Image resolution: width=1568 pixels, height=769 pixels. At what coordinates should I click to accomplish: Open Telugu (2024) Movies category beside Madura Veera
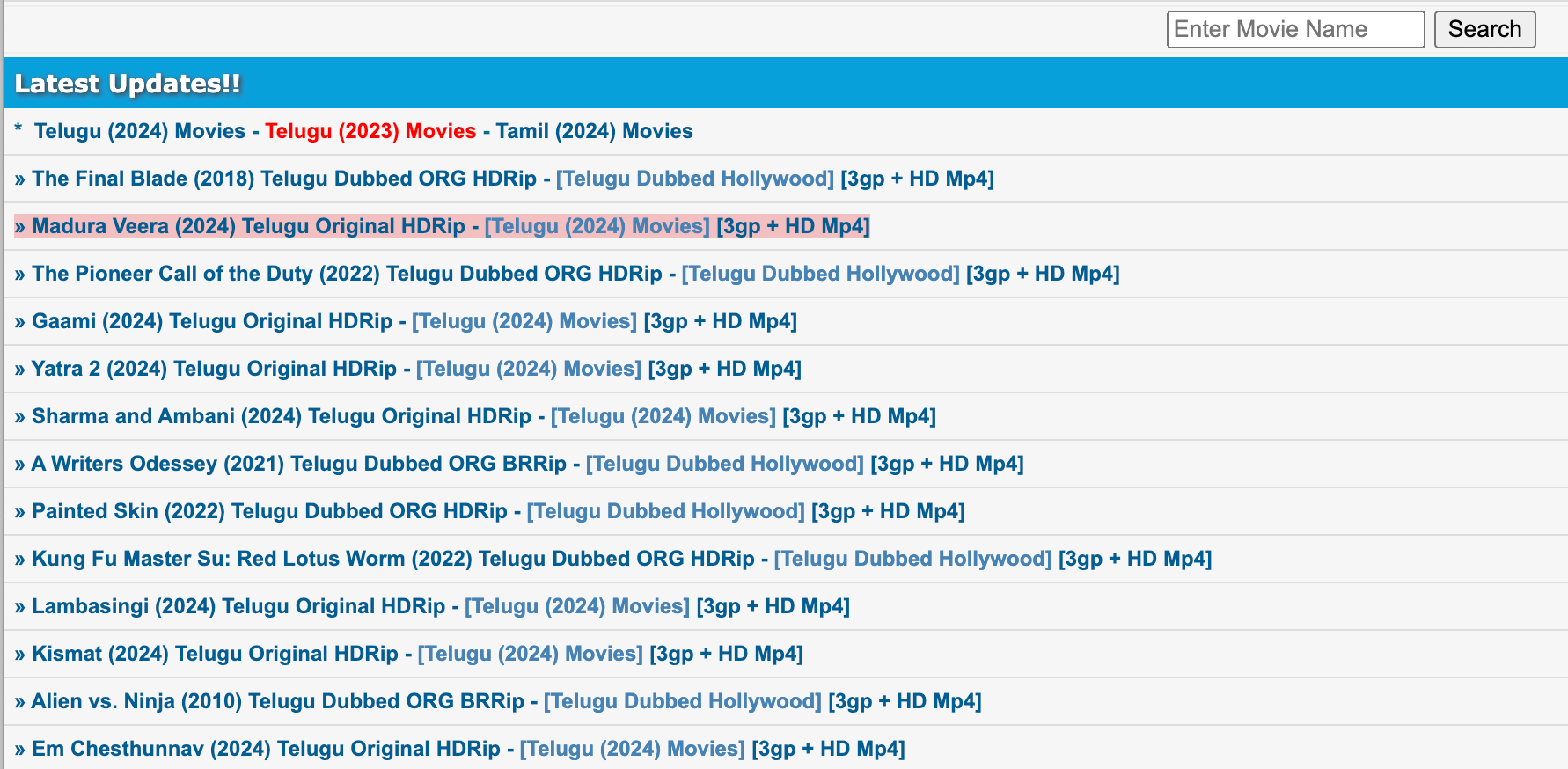597,226
